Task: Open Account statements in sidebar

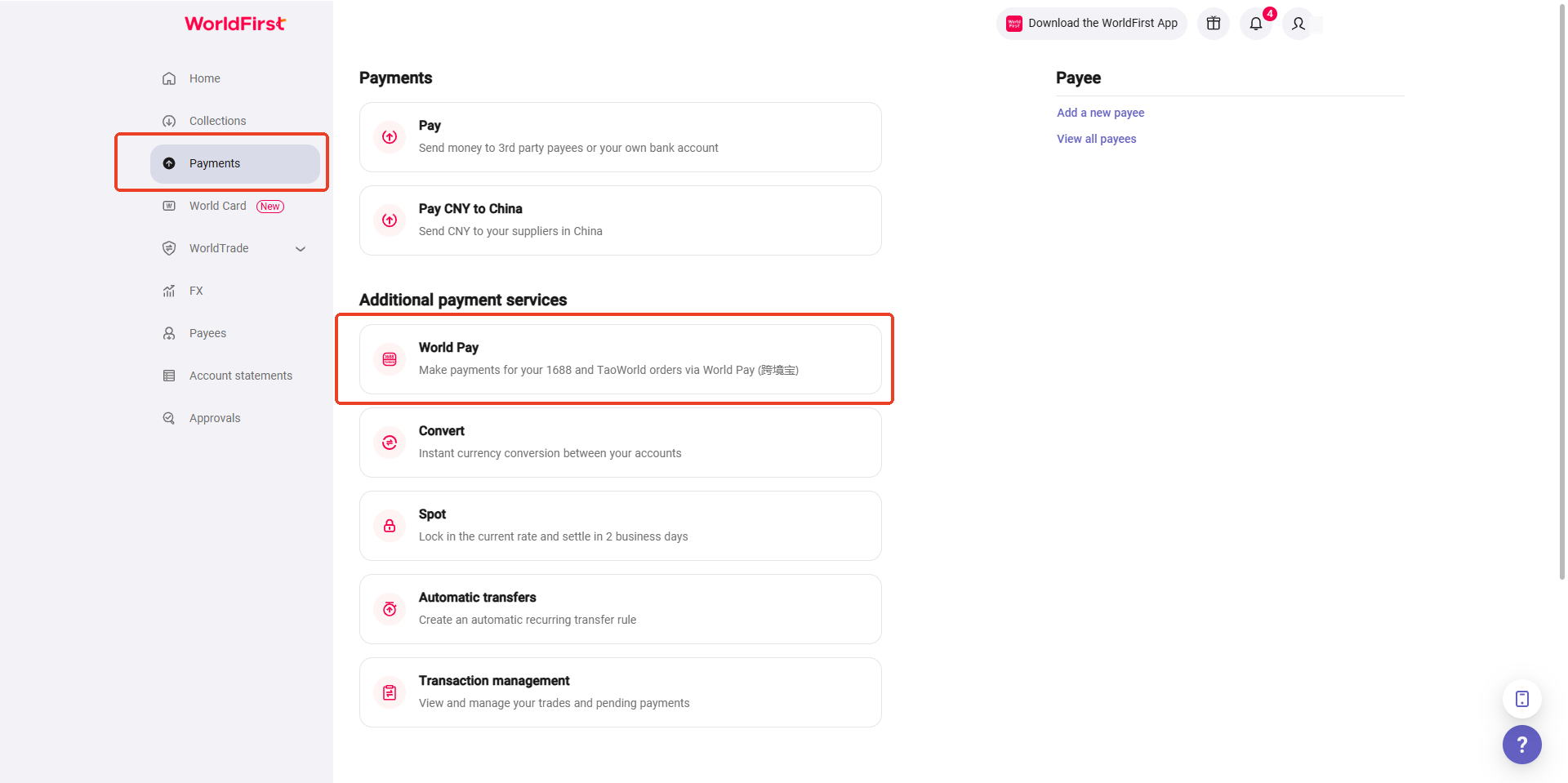Action: pyautogui.click(x=240, y=376)
